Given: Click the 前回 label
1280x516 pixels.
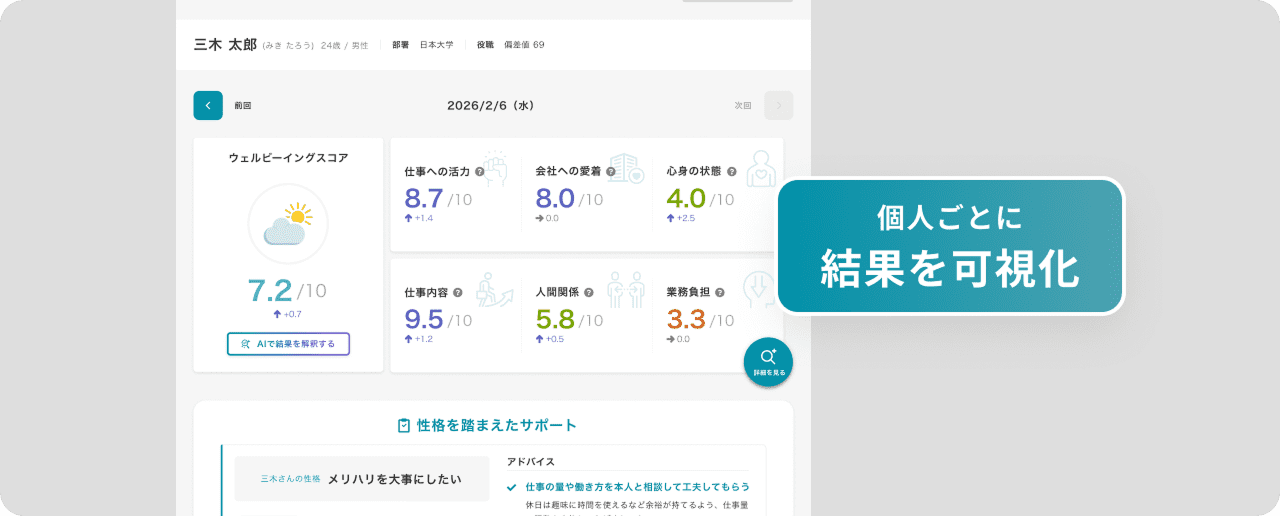Looking at the screenshot, I should pyautogui.click(x=243, y=105).
